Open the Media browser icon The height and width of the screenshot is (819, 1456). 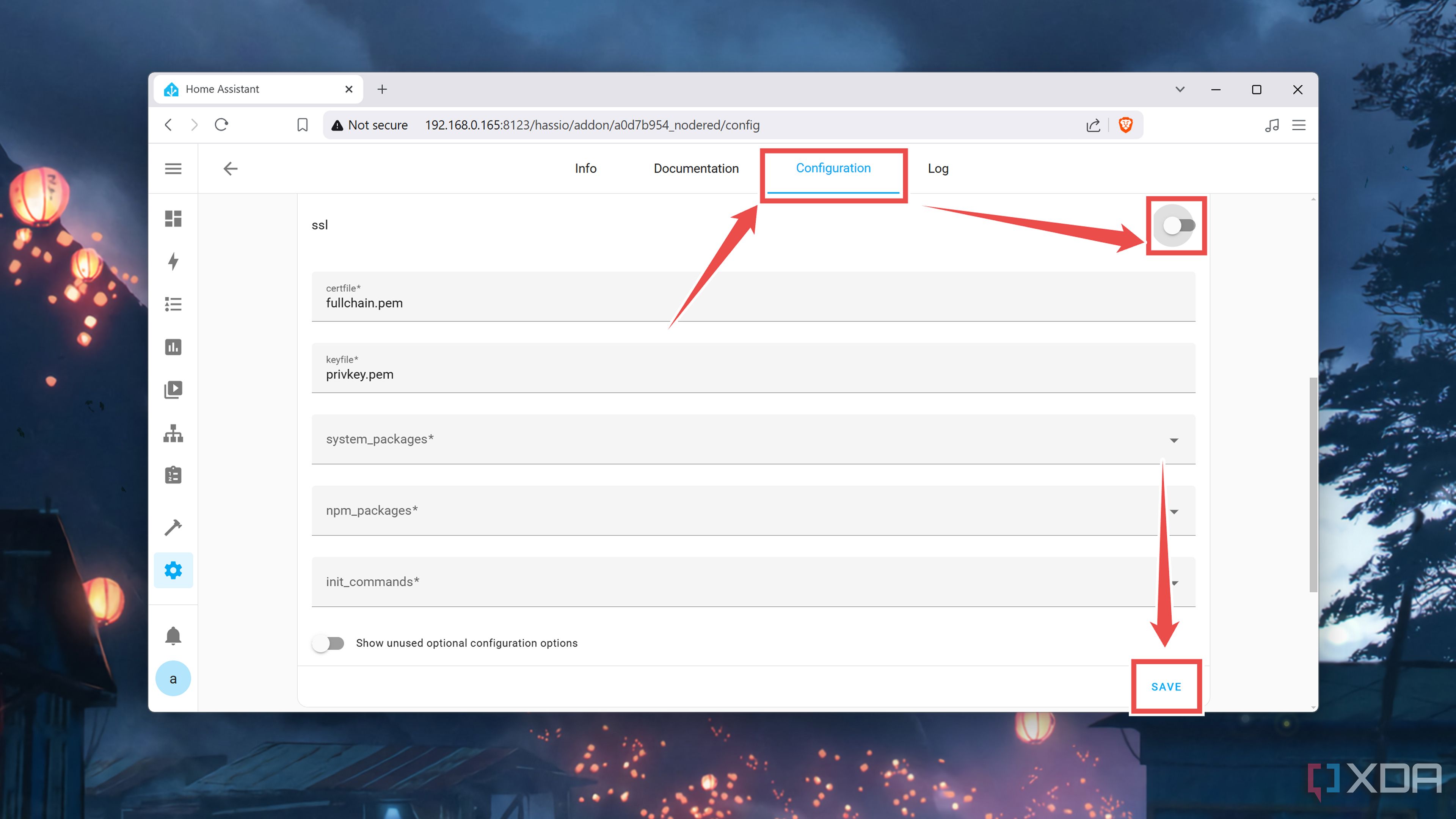(174, 389)
